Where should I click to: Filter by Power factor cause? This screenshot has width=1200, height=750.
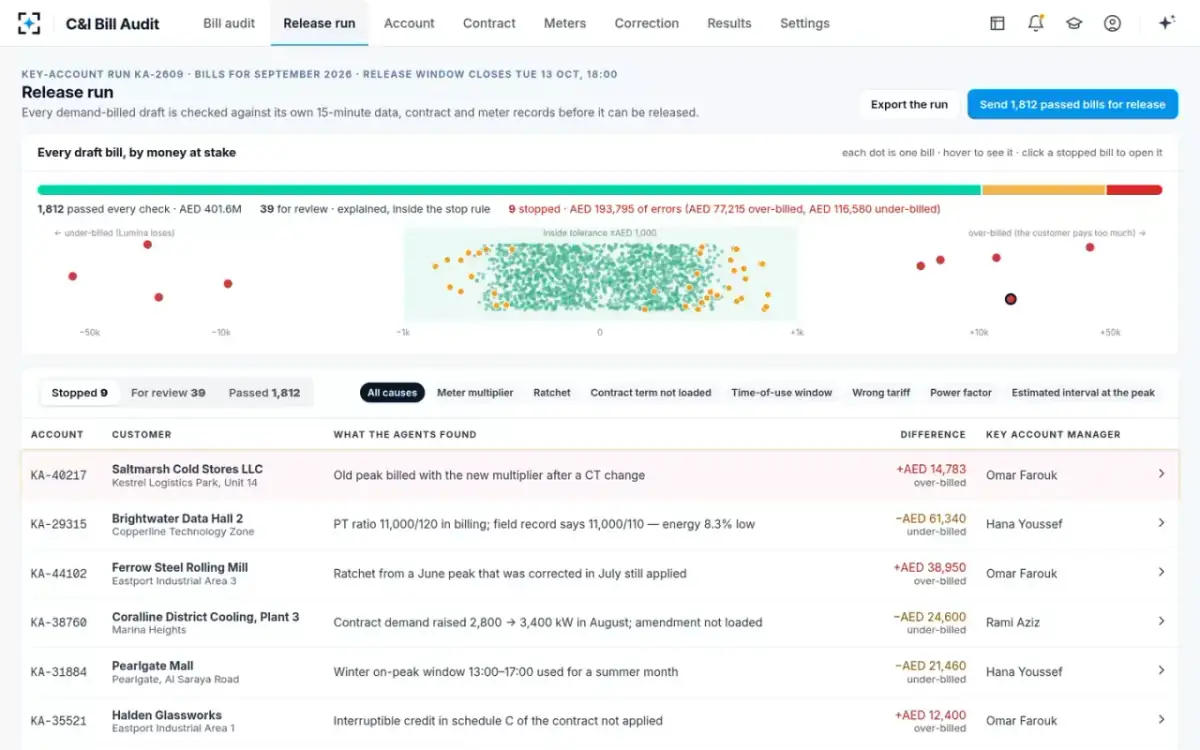tap(961, 393)
